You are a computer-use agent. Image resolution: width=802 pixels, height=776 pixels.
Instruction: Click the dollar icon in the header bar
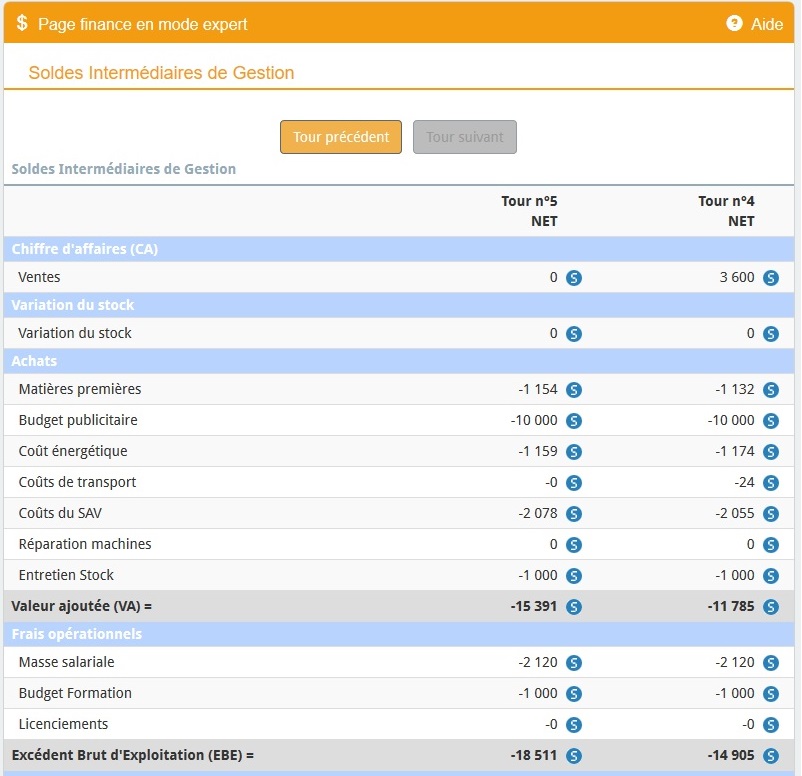pos(22,24)
